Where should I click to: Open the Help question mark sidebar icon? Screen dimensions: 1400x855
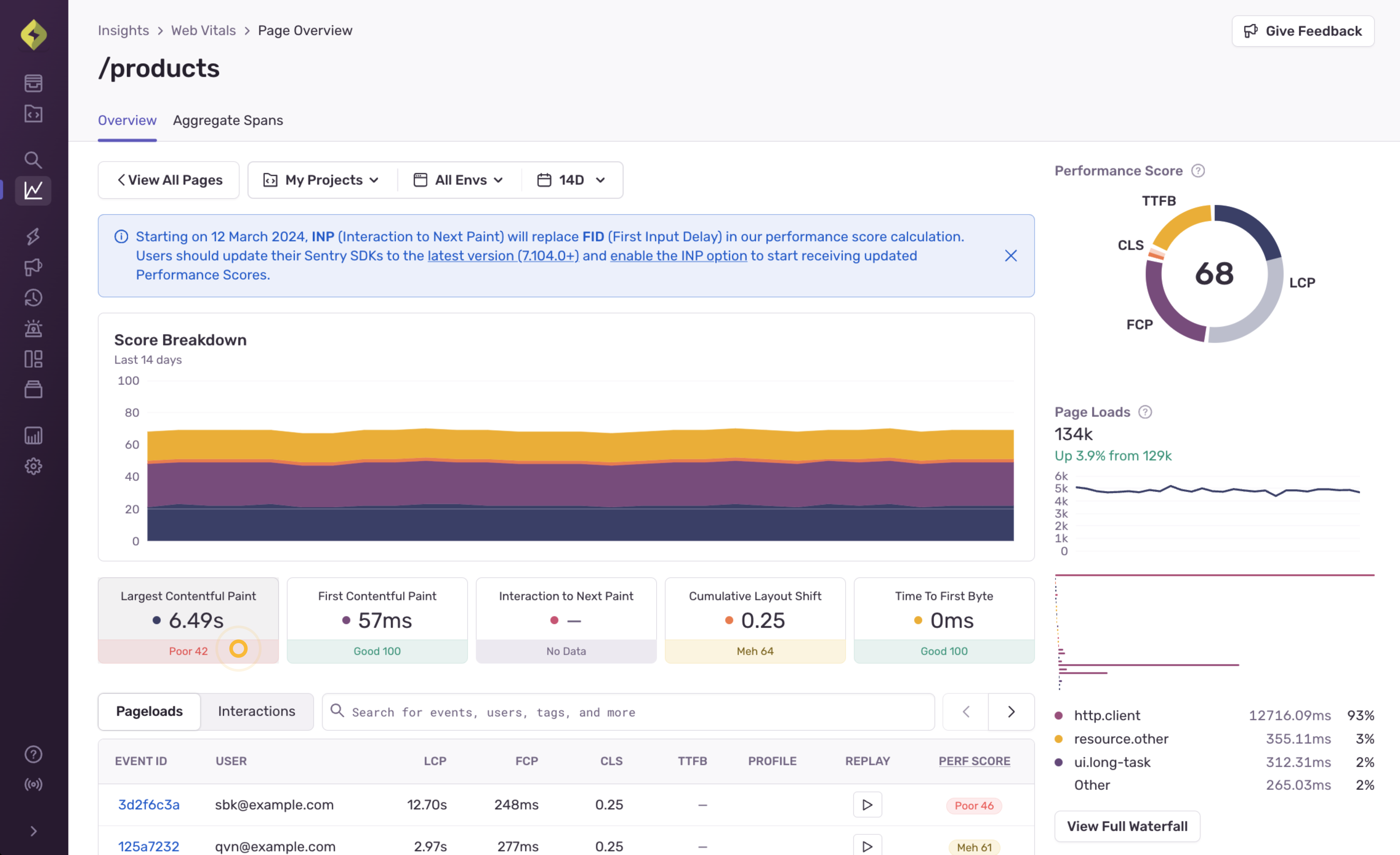tap(33, 754)
